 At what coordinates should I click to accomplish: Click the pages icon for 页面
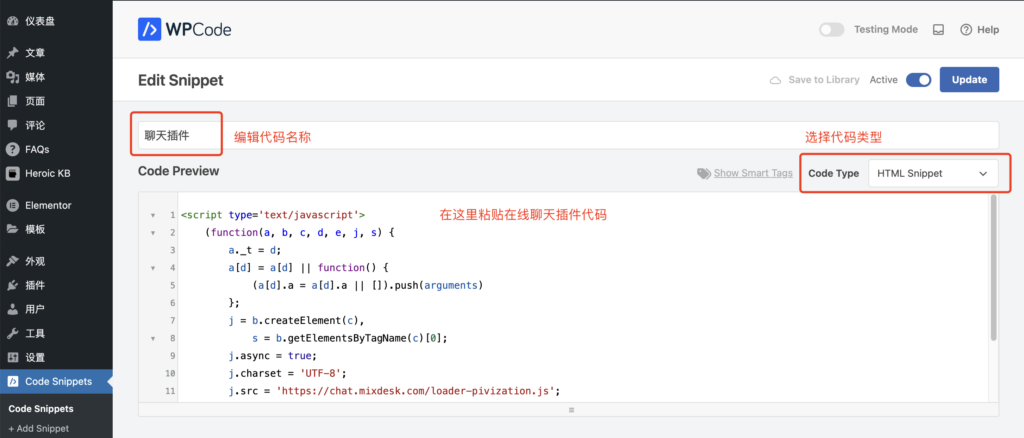point(12,101)
